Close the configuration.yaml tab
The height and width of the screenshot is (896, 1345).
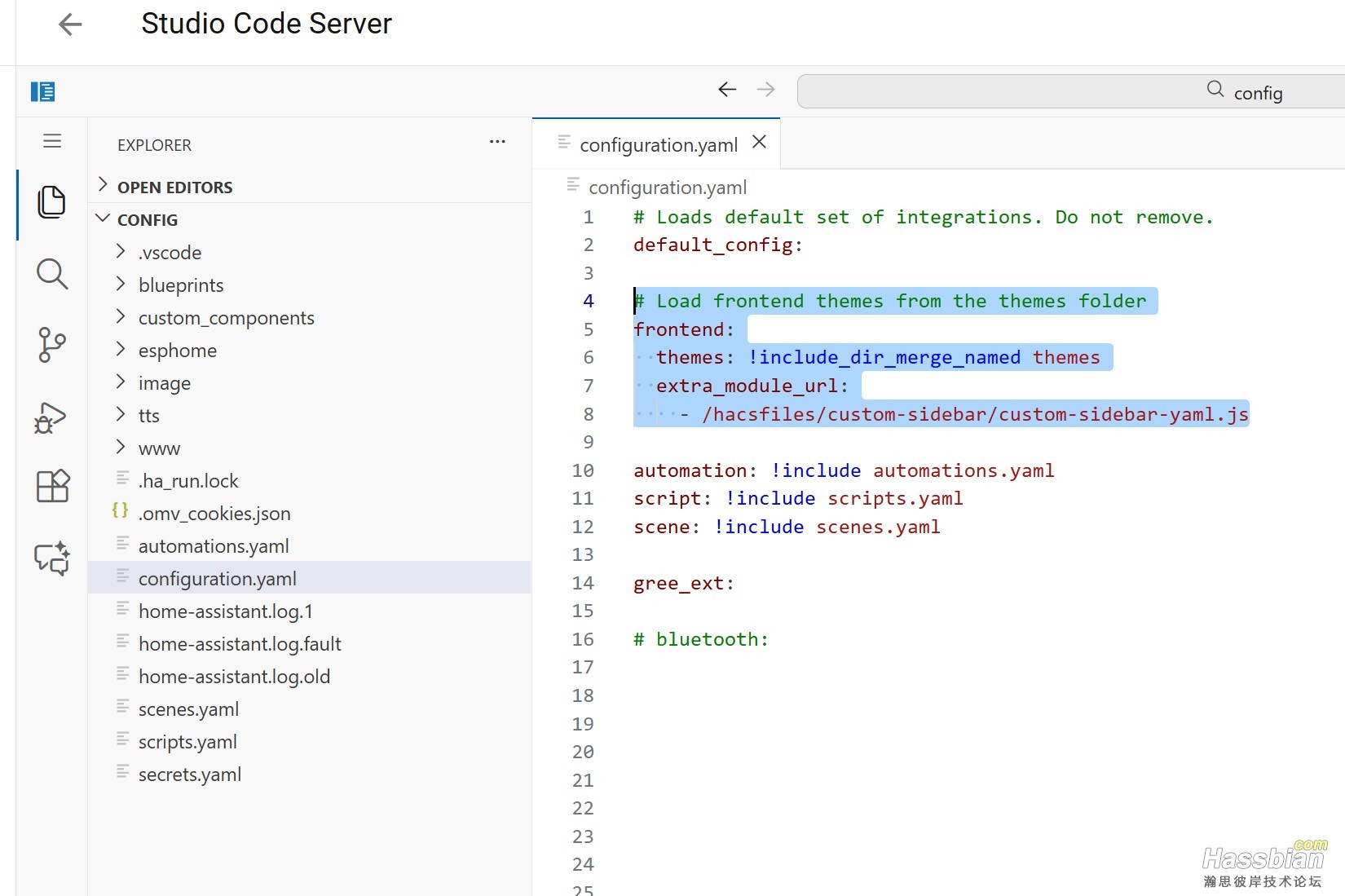(759, 143)
